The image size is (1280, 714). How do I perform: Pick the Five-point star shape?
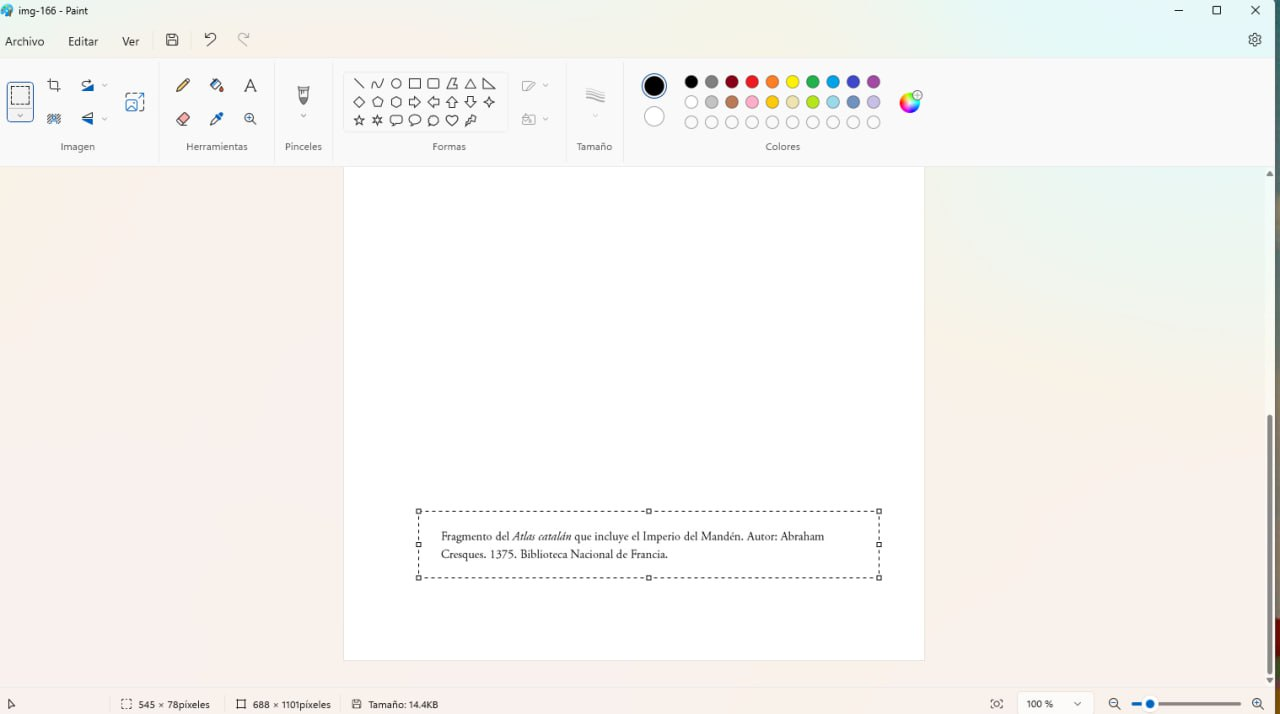(359, 120)
